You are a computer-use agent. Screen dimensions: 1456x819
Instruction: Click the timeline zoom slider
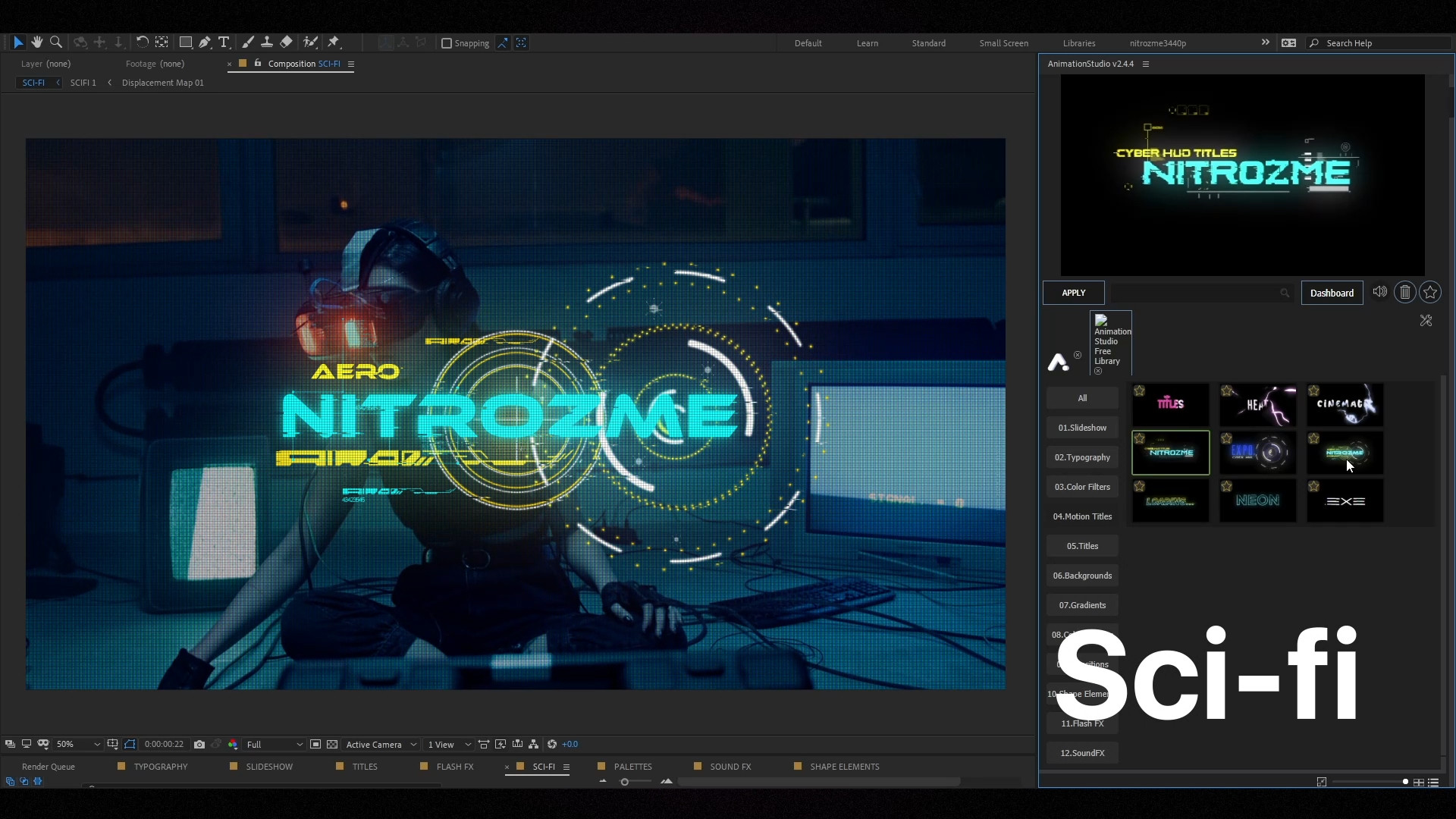634,782
